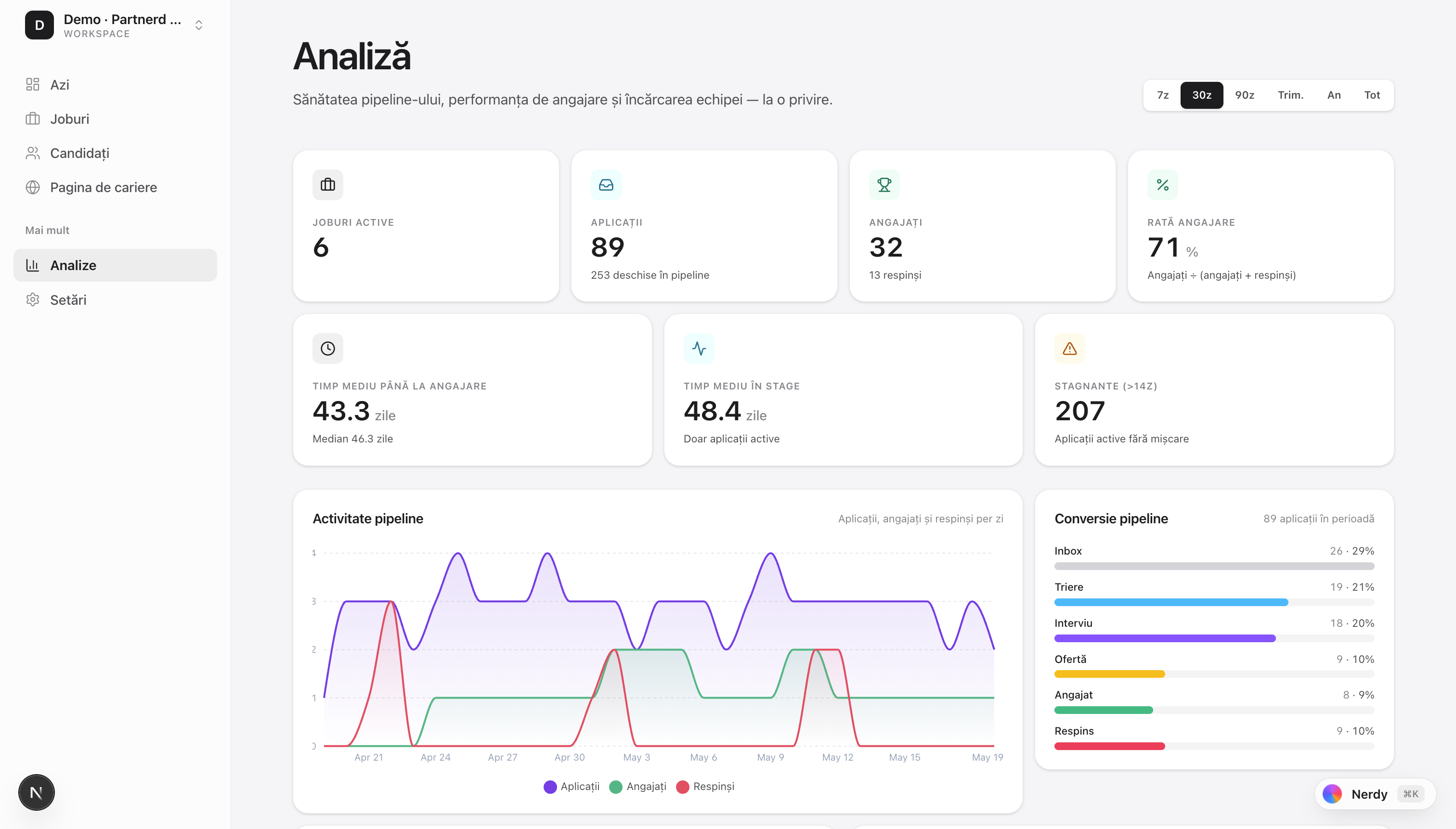Image resolution: width=1456 pixels, height=829 pixels.
Task: Click the '26 · 29%' Inbox value
Action: tap(1352, 551)
